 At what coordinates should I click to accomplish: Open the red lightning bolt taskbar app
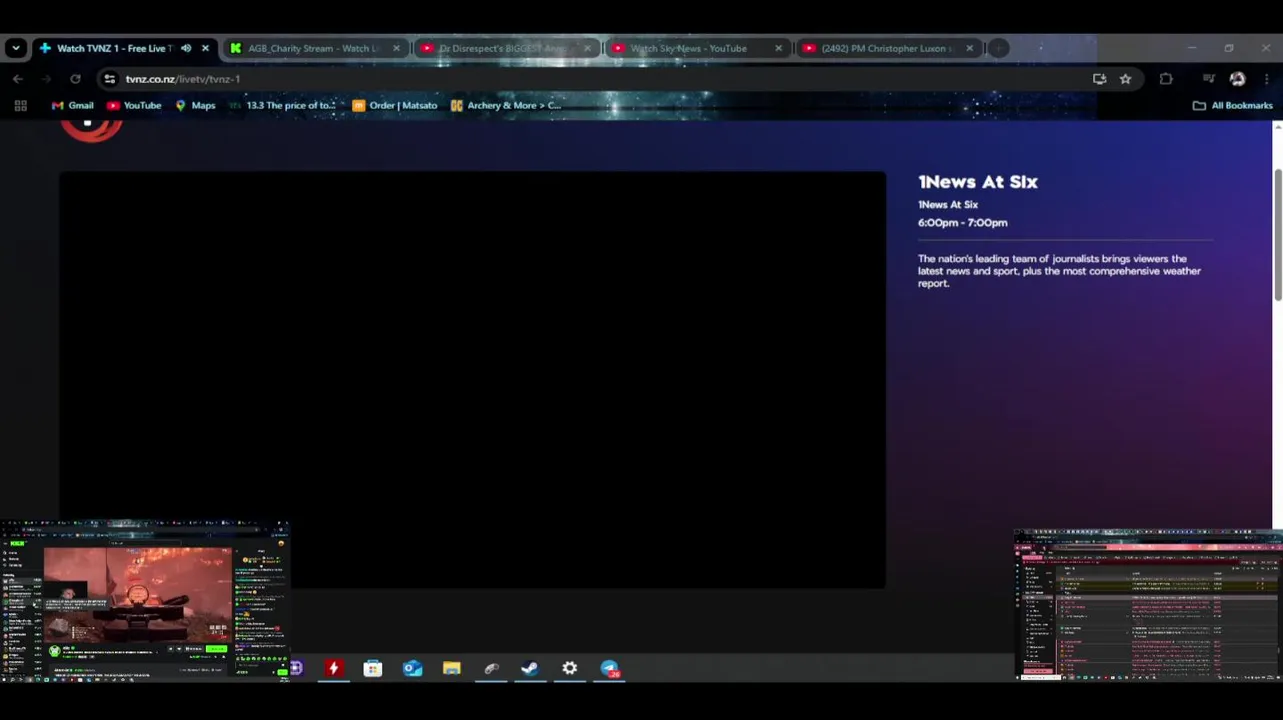point(334,668)
